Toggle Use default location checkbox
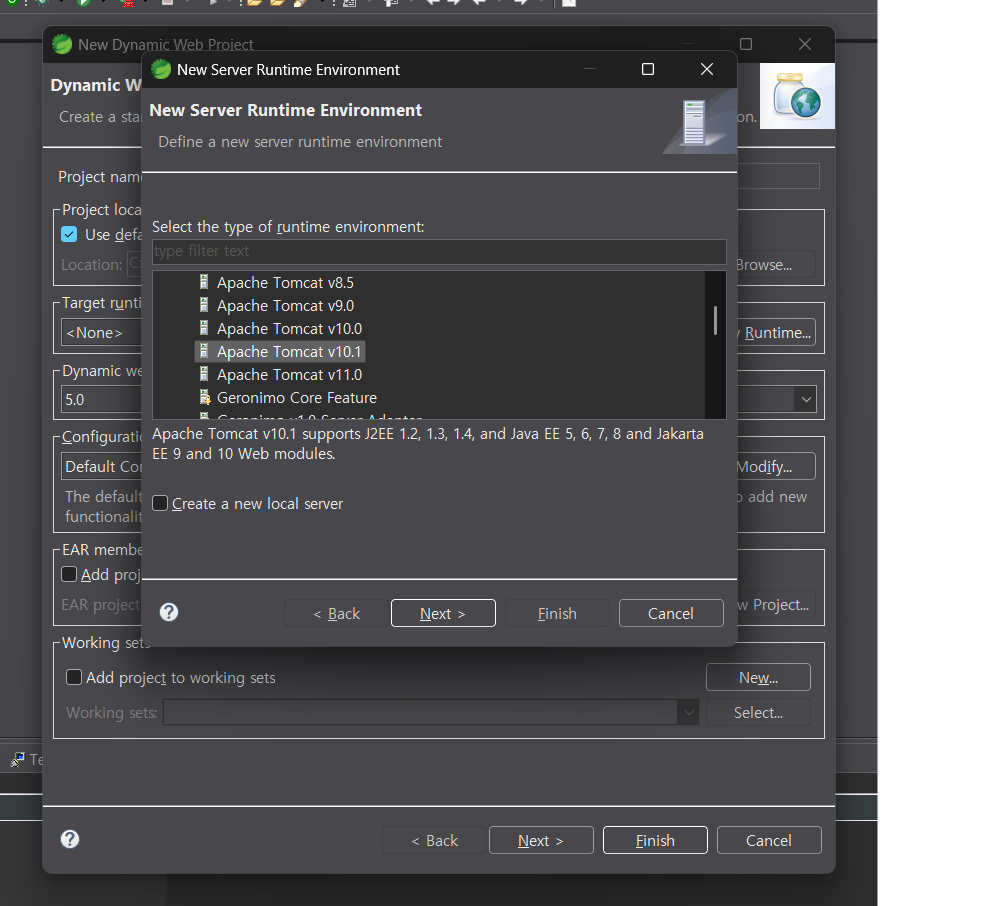Viewport: 991px width, 906px height. 69,234
